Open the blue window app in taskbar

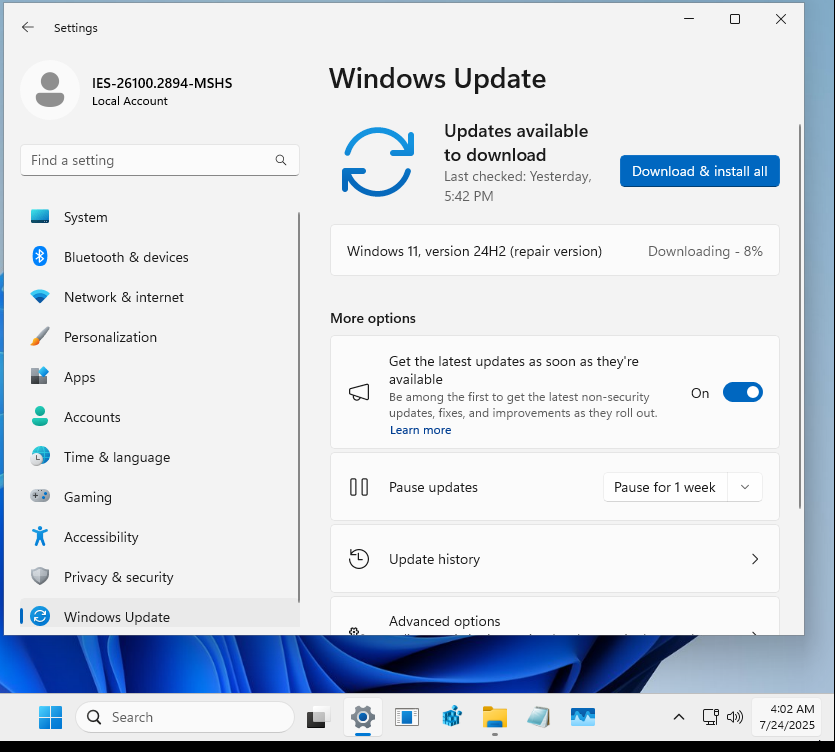(x=407, y=717)
